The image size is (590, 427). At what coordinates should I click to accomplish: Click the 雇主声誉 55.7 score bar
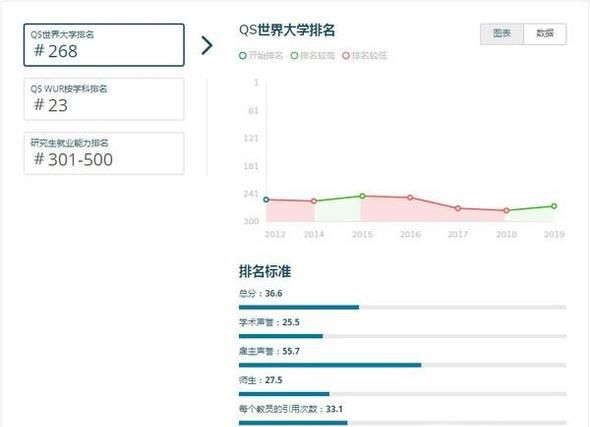coord(403,365)
